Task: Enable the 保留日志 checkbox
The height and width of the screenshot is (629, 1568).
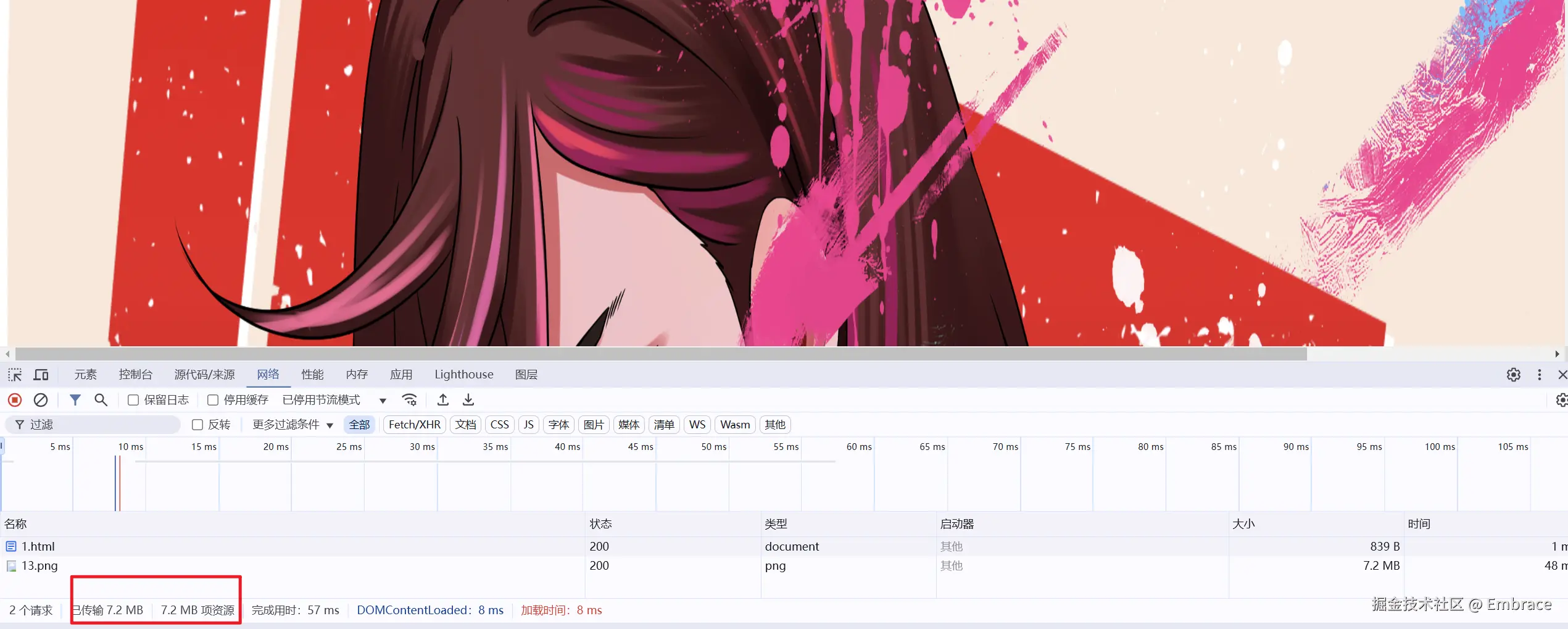Action: coord(133,399)
